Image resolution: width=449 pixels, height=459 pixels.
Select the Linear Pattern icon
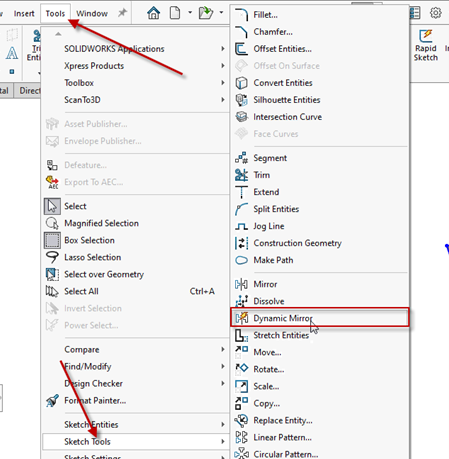241,437
